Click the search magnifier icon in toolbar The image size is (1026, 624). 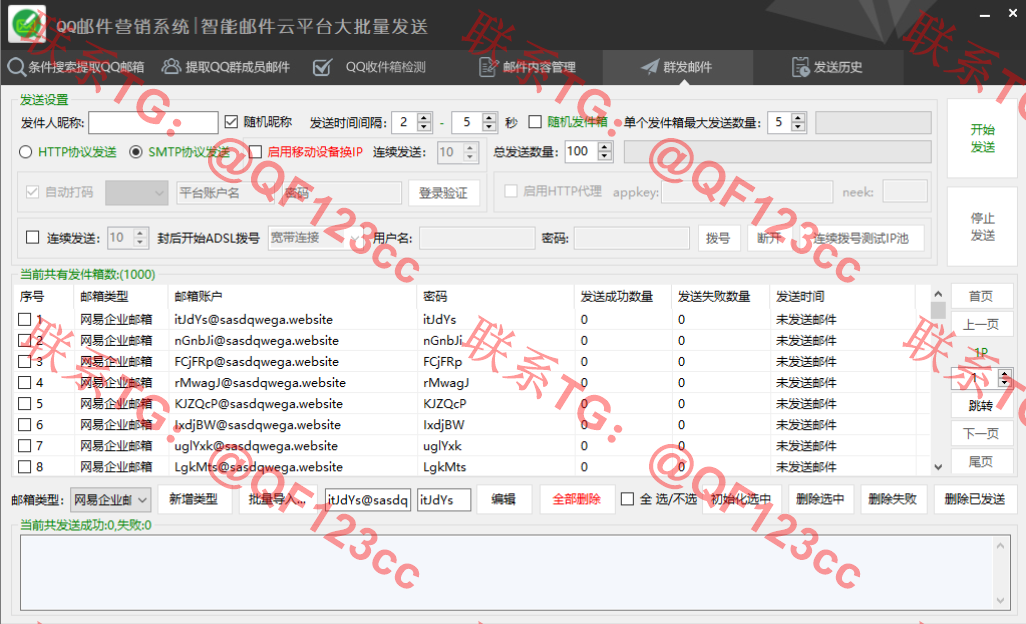pyautogui.click(x=16, y=67)
